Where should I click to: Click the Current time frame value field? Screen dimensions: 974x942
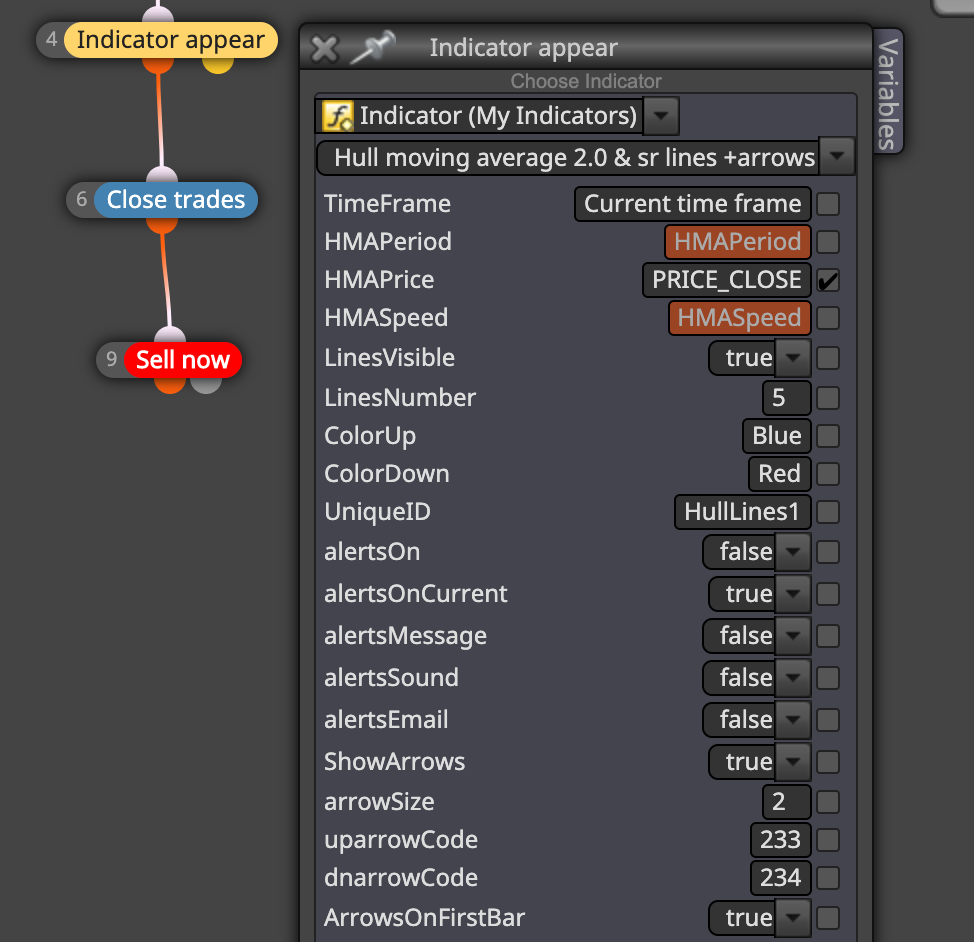tap(693, 204)
